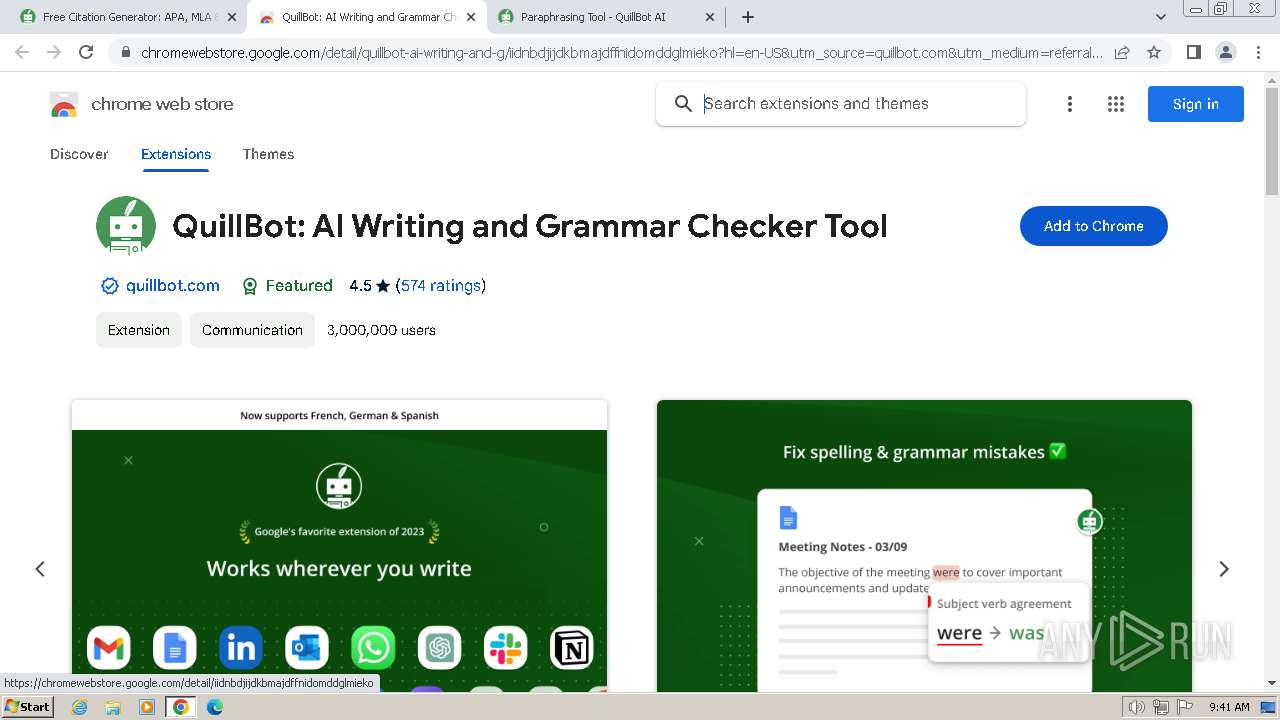This screenshot has width=1280, height=720.
Task: Click the Communication category chip
Action: coord(252,330)
